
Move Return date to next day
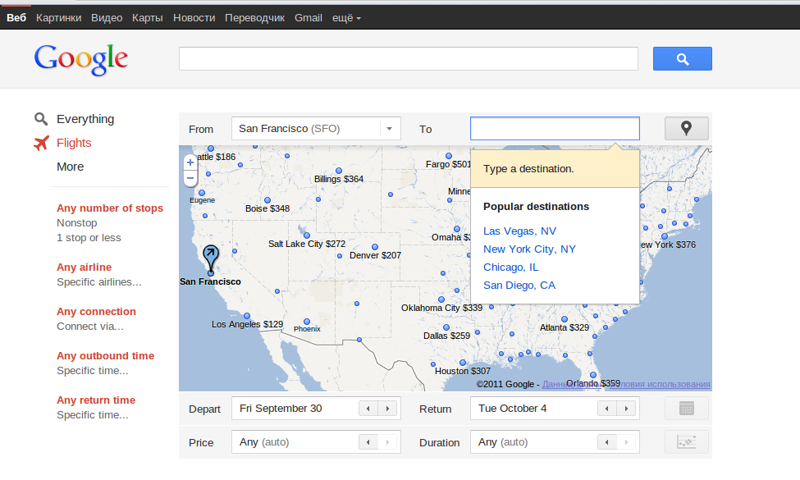626,408
